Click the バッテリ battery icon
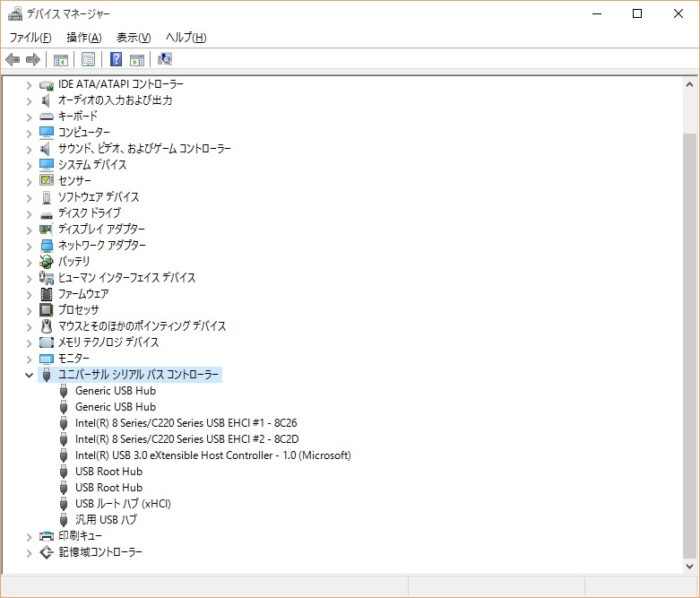The height and width of the screenshot is (598, 700). coord(46,262)
